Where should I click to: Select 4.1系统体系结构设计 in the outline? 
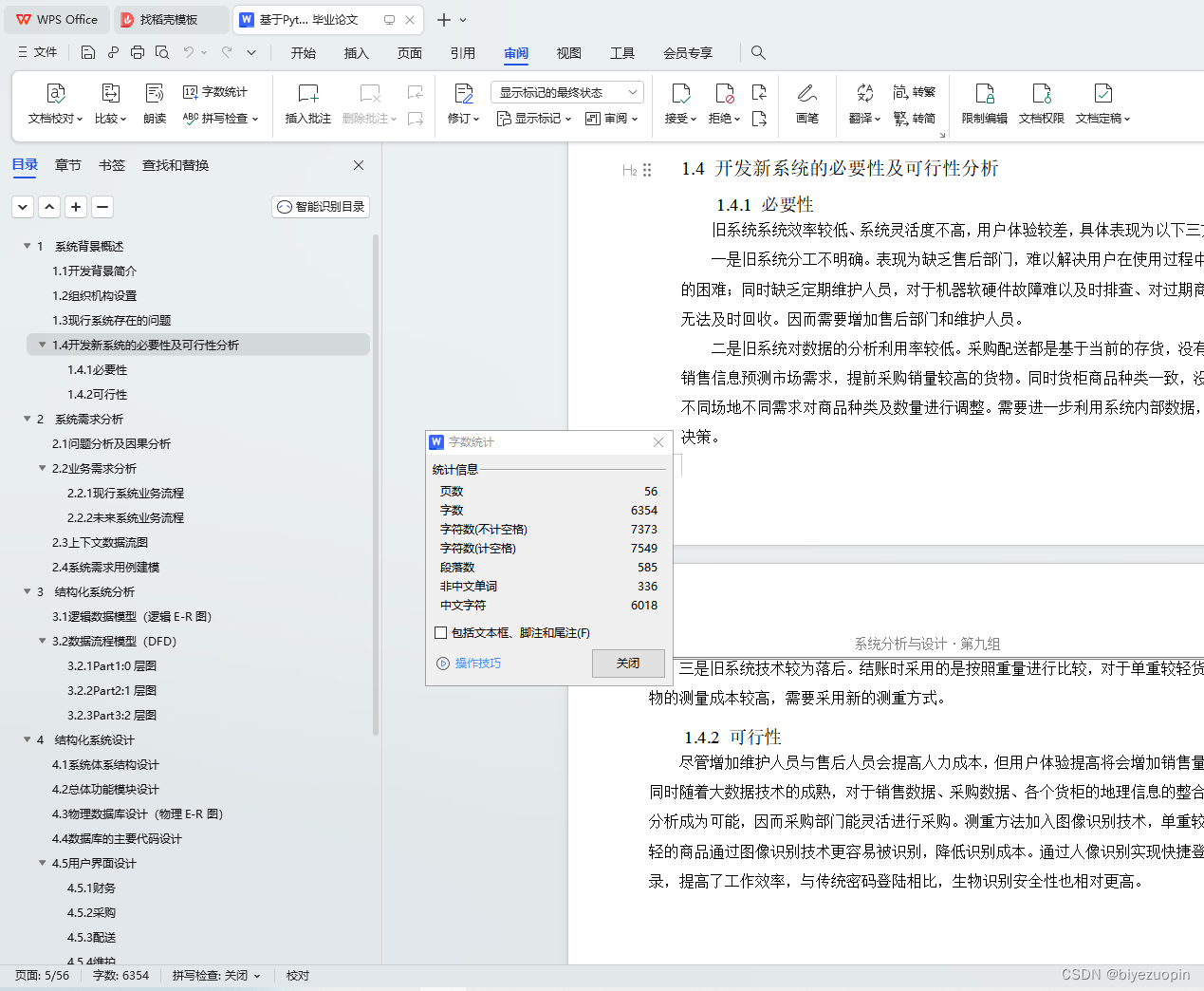tap(105, 764)
